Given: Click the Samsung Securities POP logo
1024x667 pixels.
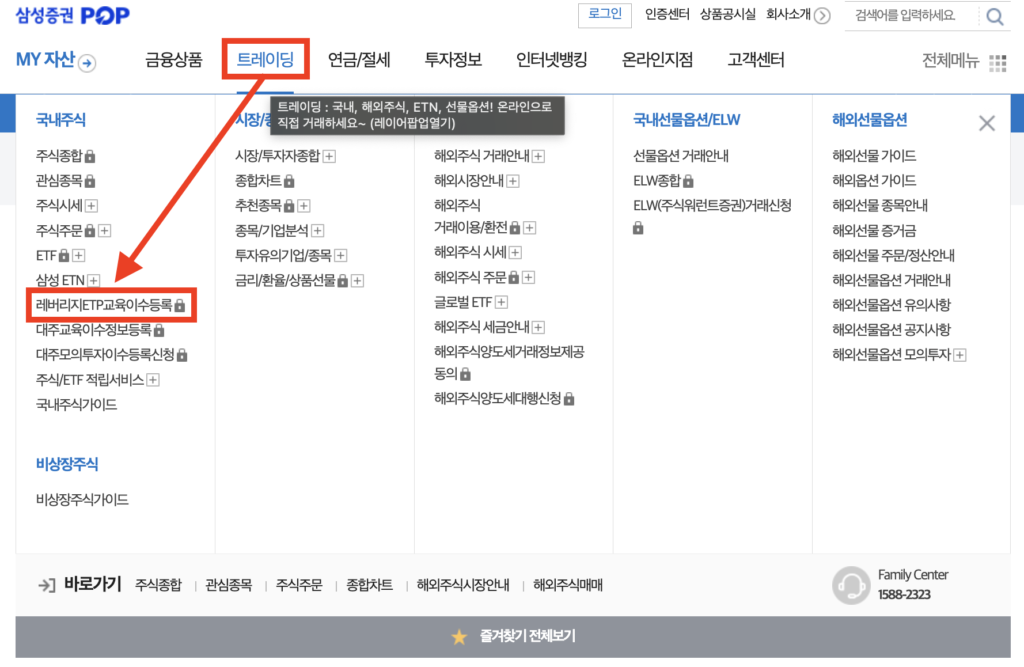Looking at the screenshot, I should click(72, 15).
